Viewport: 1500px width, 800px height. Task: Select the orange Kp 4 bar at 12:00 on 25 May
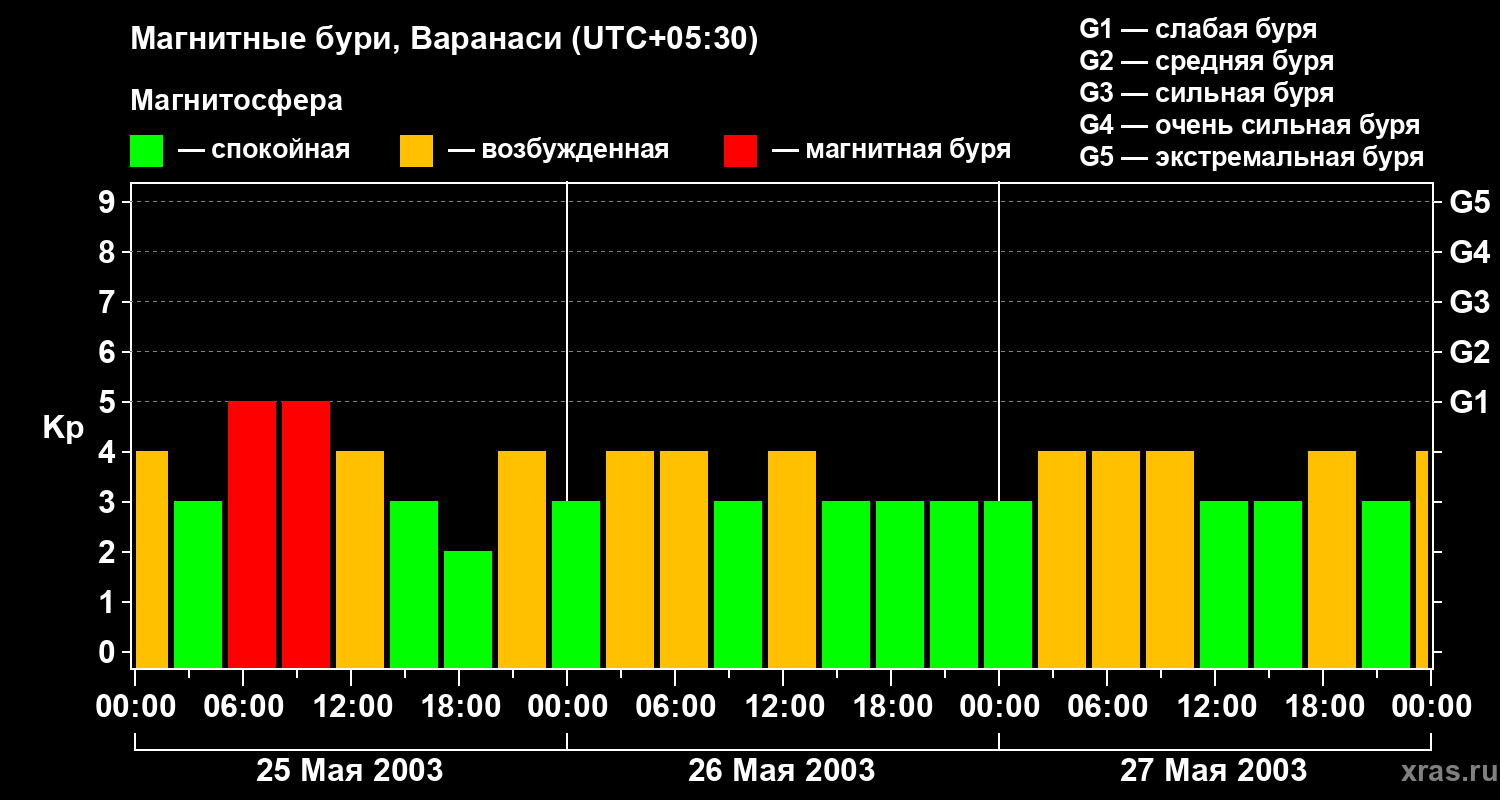click(x=360, y=559)
